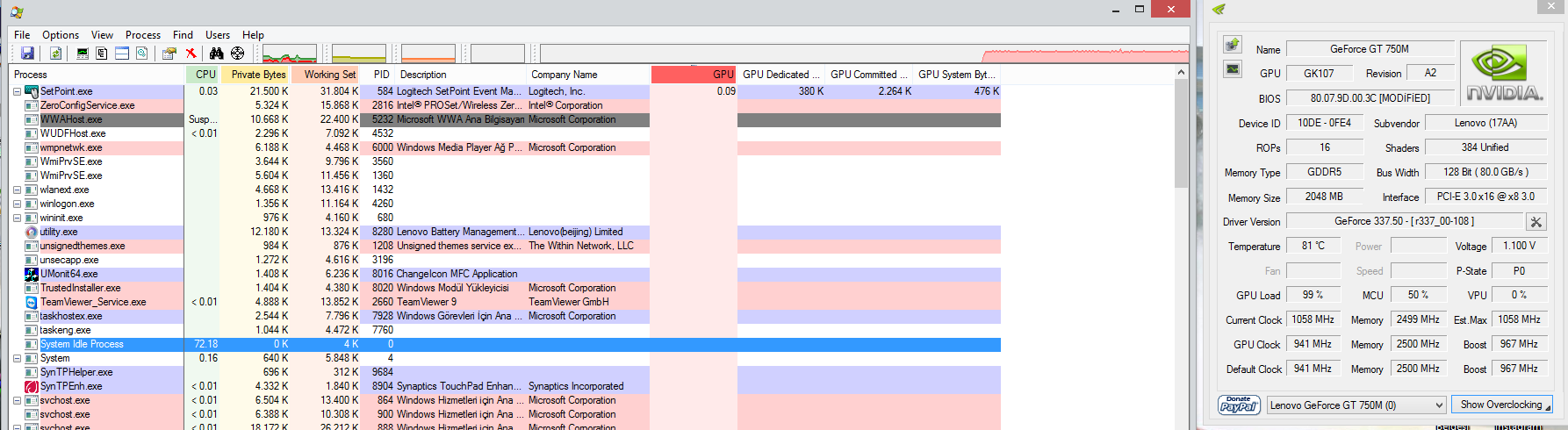Sort by the PID column header
Image resolution: width=1568 pixels, height=430 pixels.
coord(378,75)
